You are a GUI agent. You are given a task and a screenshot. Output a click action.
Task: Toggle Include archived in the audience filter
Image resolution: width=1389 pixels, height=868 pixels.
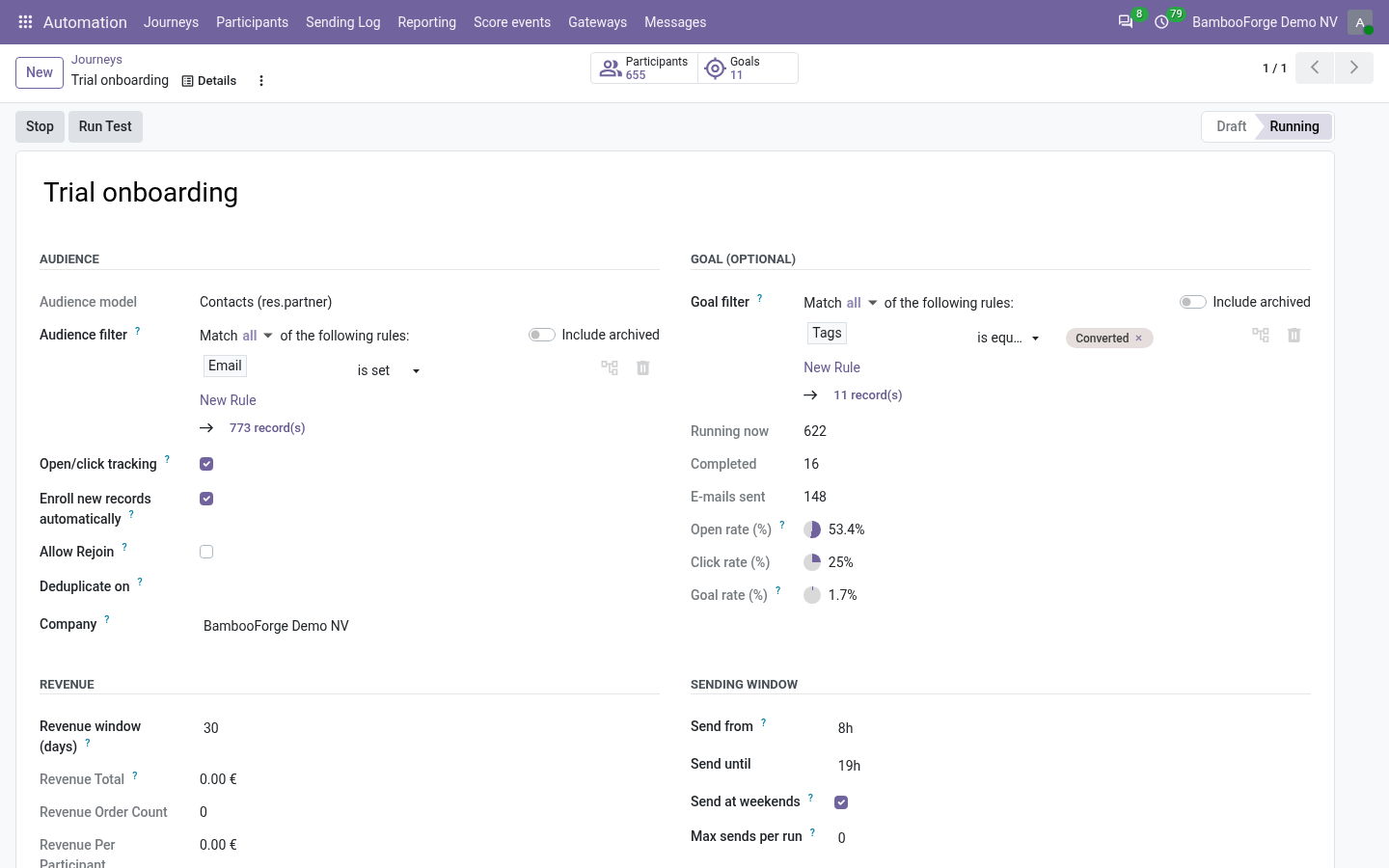[x=542, y=335]
